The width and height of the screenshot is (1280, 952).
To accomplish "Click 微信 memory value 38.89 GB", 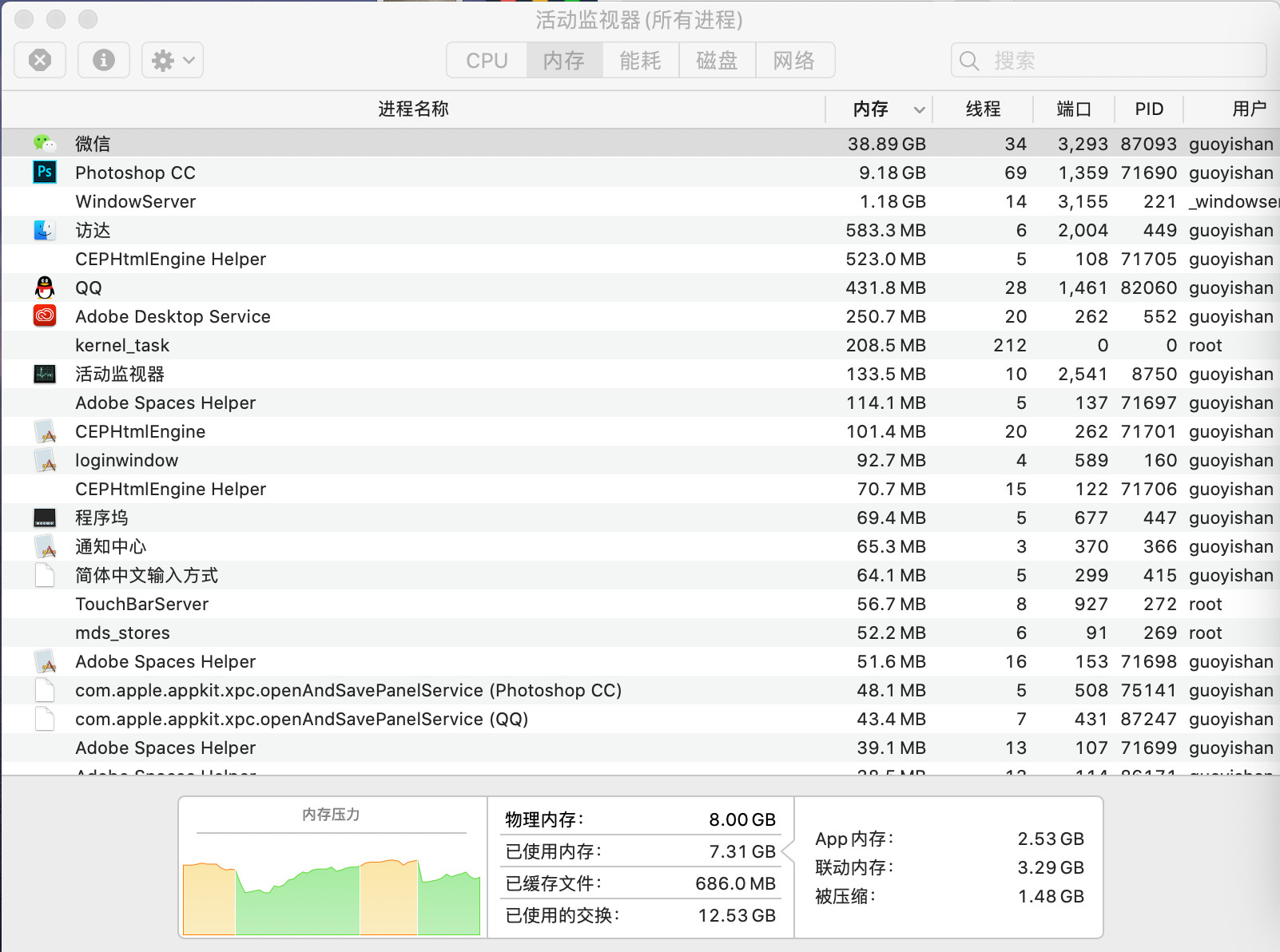I will [x=886, y=144].
